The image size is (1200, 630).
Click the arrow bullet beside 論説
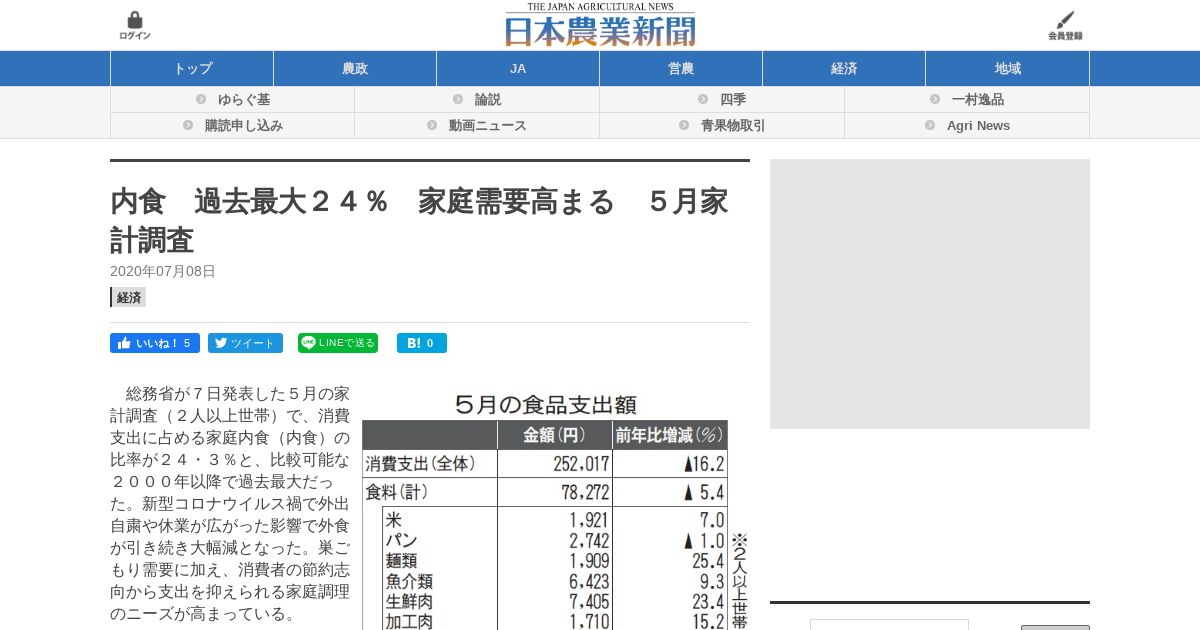458,99
